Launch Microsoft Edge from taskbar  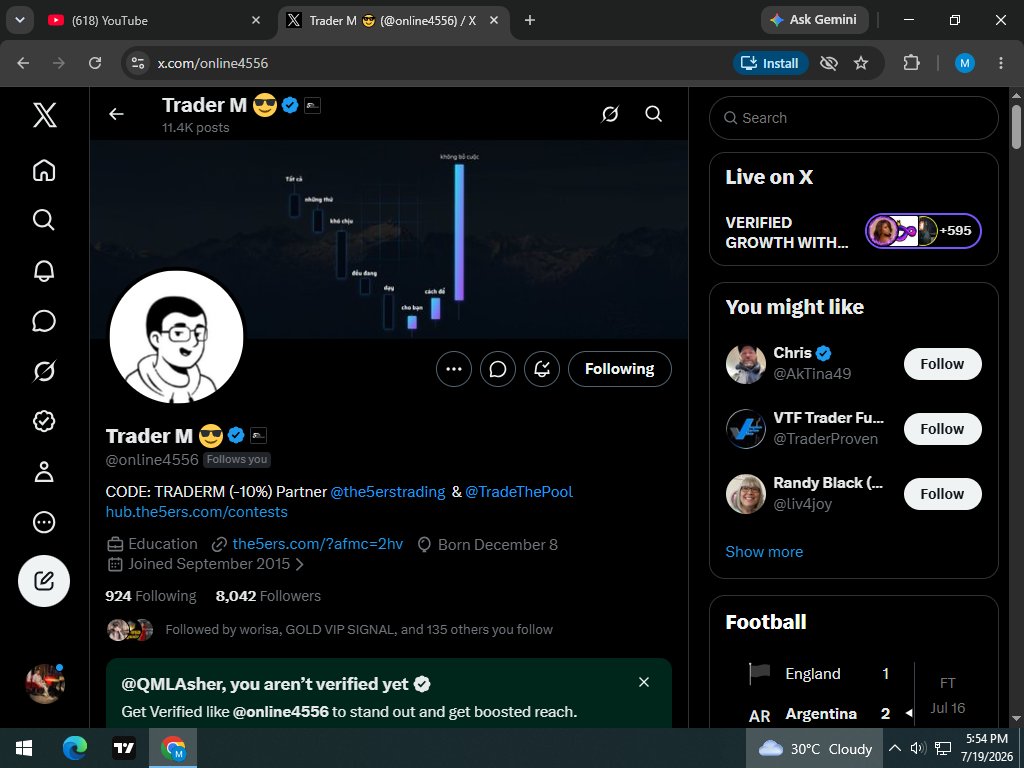(74, 748)
